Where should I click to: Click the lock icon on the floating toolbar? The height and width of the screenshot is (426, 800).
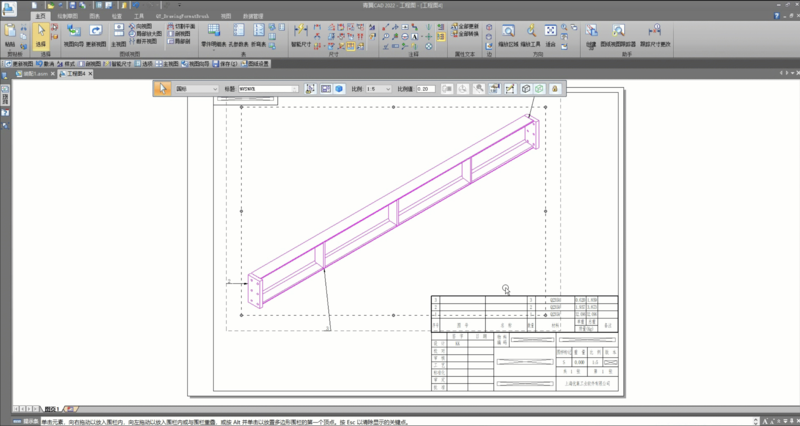point(553,89)
